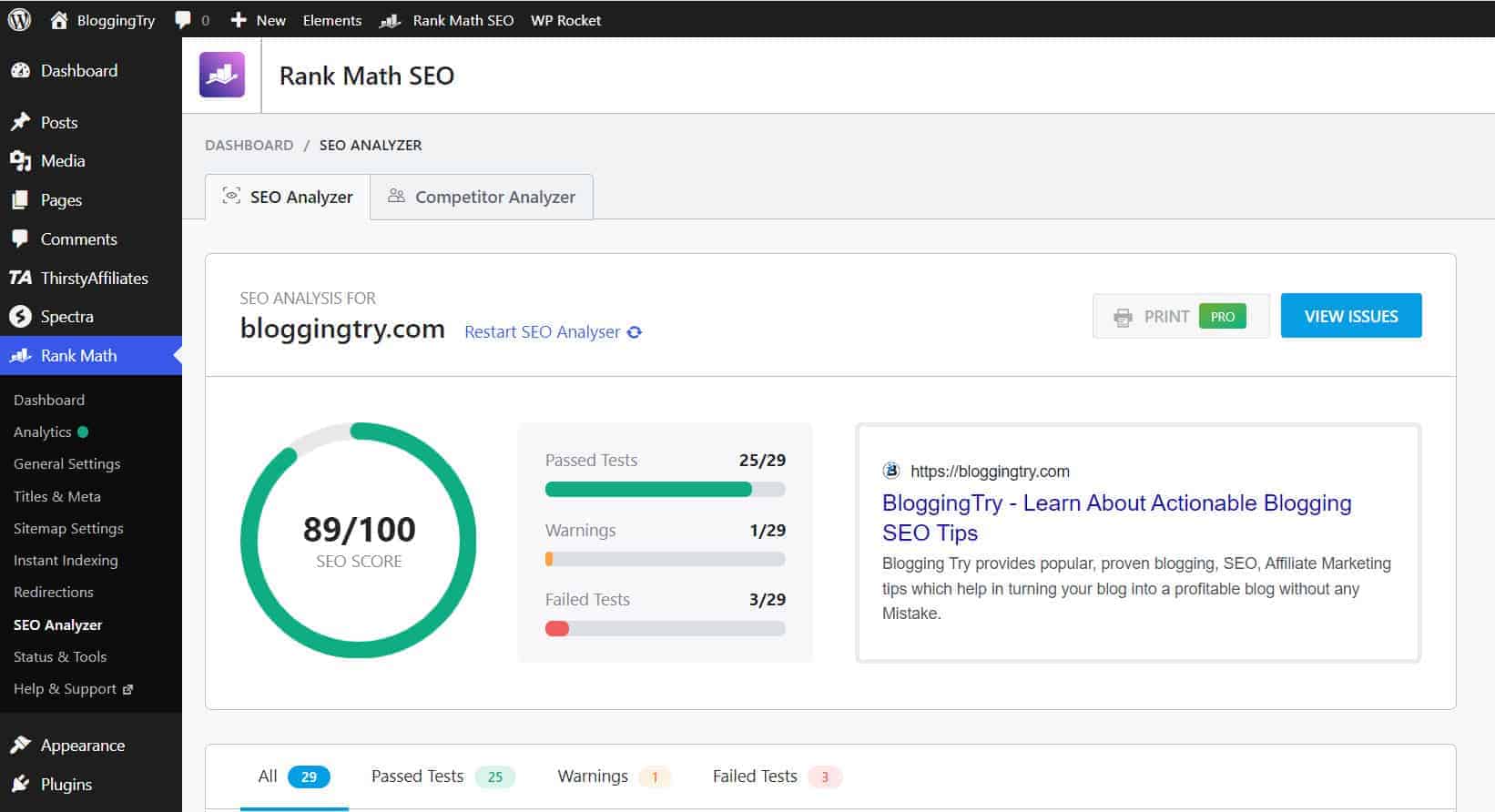Viewport: 1495px width, 812px height.
Task: Click the WordPress logo icon
Action: pos(19,20)
